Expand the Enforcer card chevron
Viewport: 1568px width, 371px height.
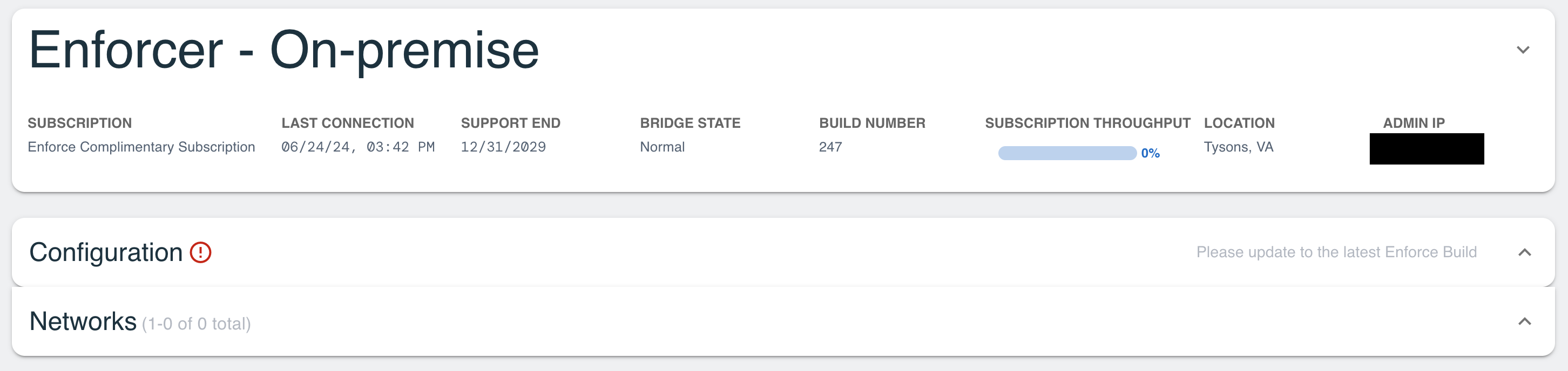(1522, 50)
